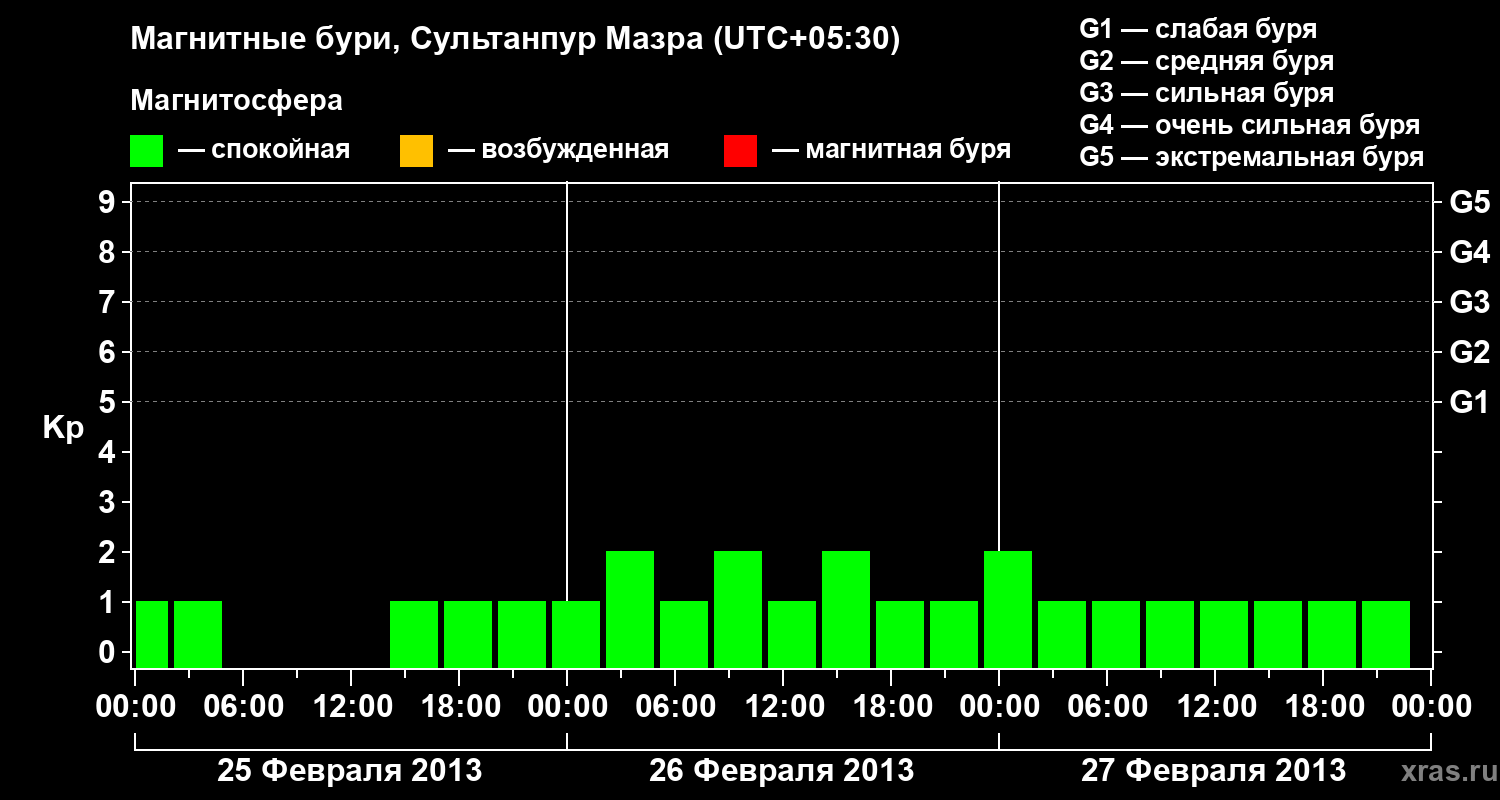Click the '25 Февраля 2013' date label
The height and width of the screenshot is (800, 1500).
tap(350, 771)
